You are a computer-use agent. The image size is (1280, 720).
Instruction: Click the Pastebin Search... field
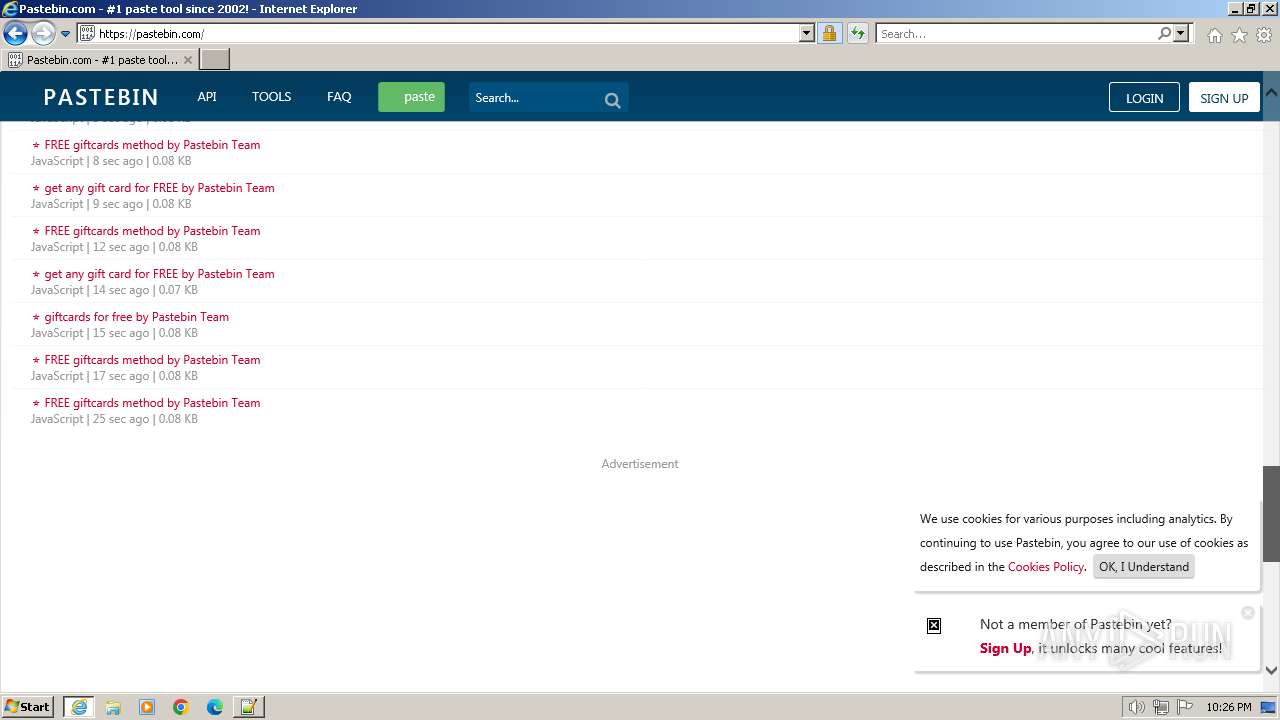pos(533,98)
